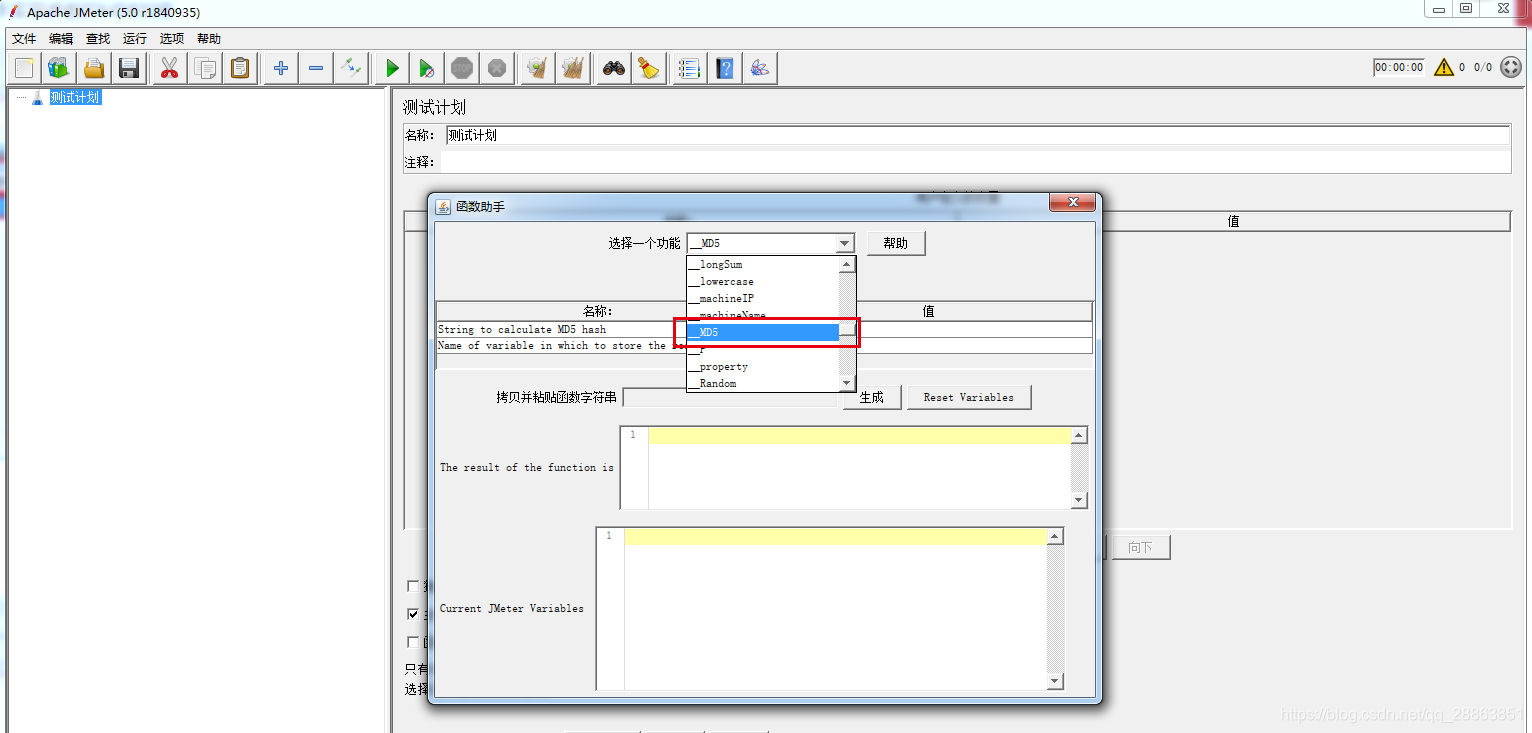Start the test with green play icon

click(x=392, y=68)
